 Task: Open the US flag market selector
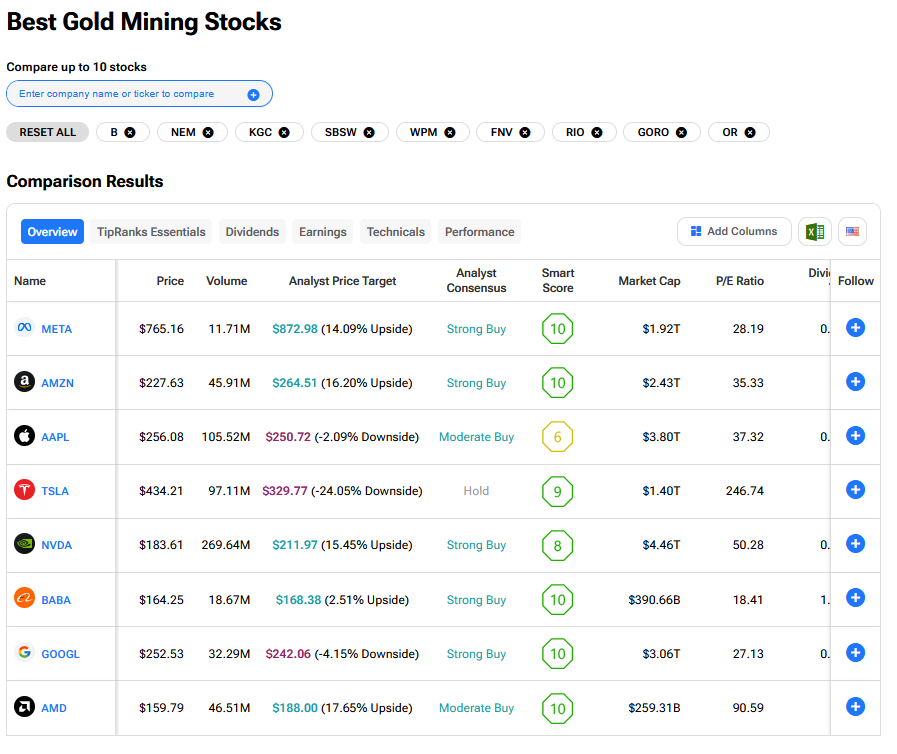(x=852, y=232)
